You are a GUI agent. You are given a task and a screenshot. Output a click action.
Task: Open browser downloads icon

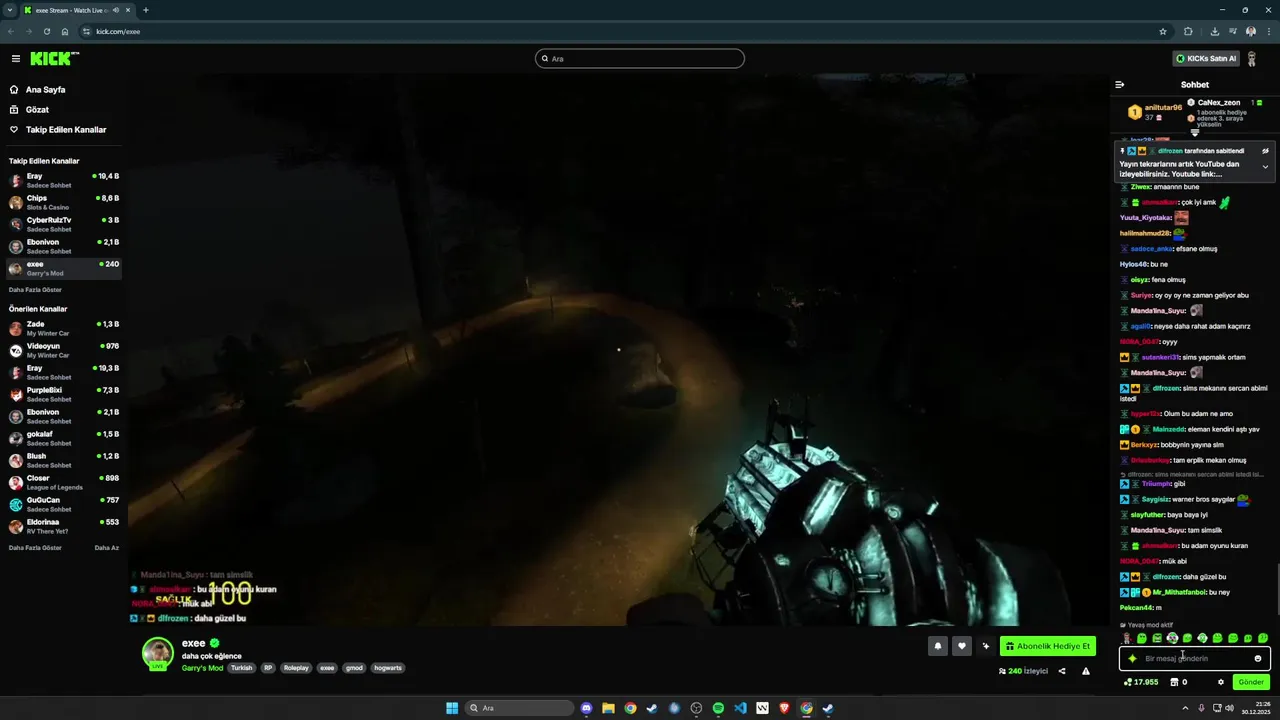pos(1214,31)
